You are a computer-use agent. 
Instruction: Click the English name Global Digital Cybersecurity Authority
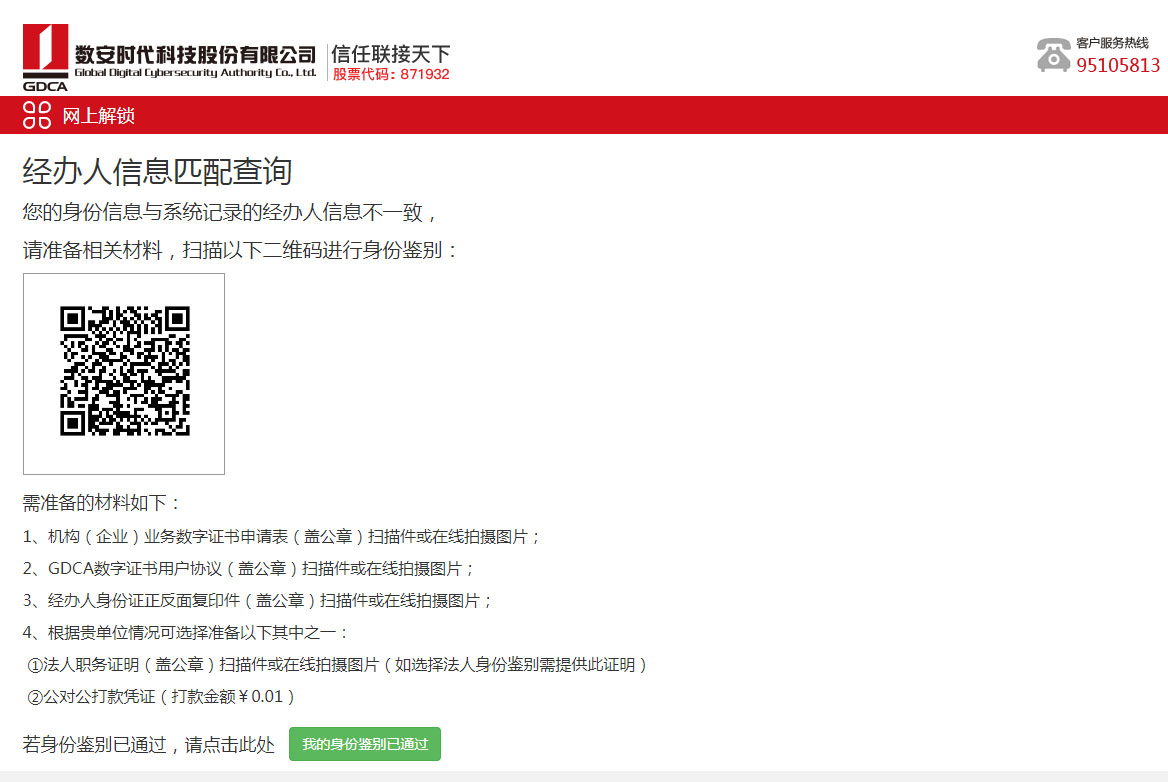click(195, 73)
